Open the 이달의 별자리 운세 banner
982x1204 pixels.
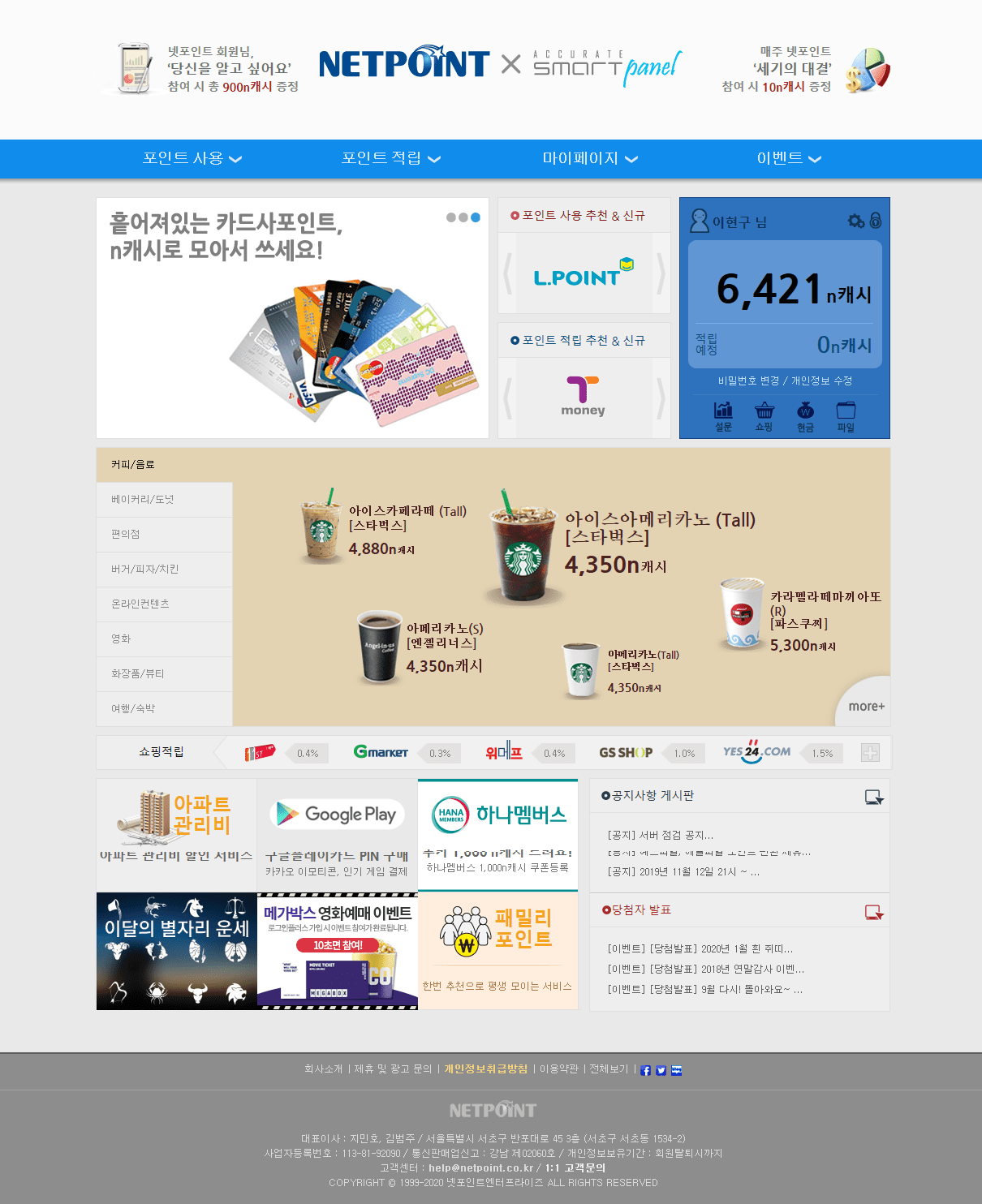click(x=176, y=951)
